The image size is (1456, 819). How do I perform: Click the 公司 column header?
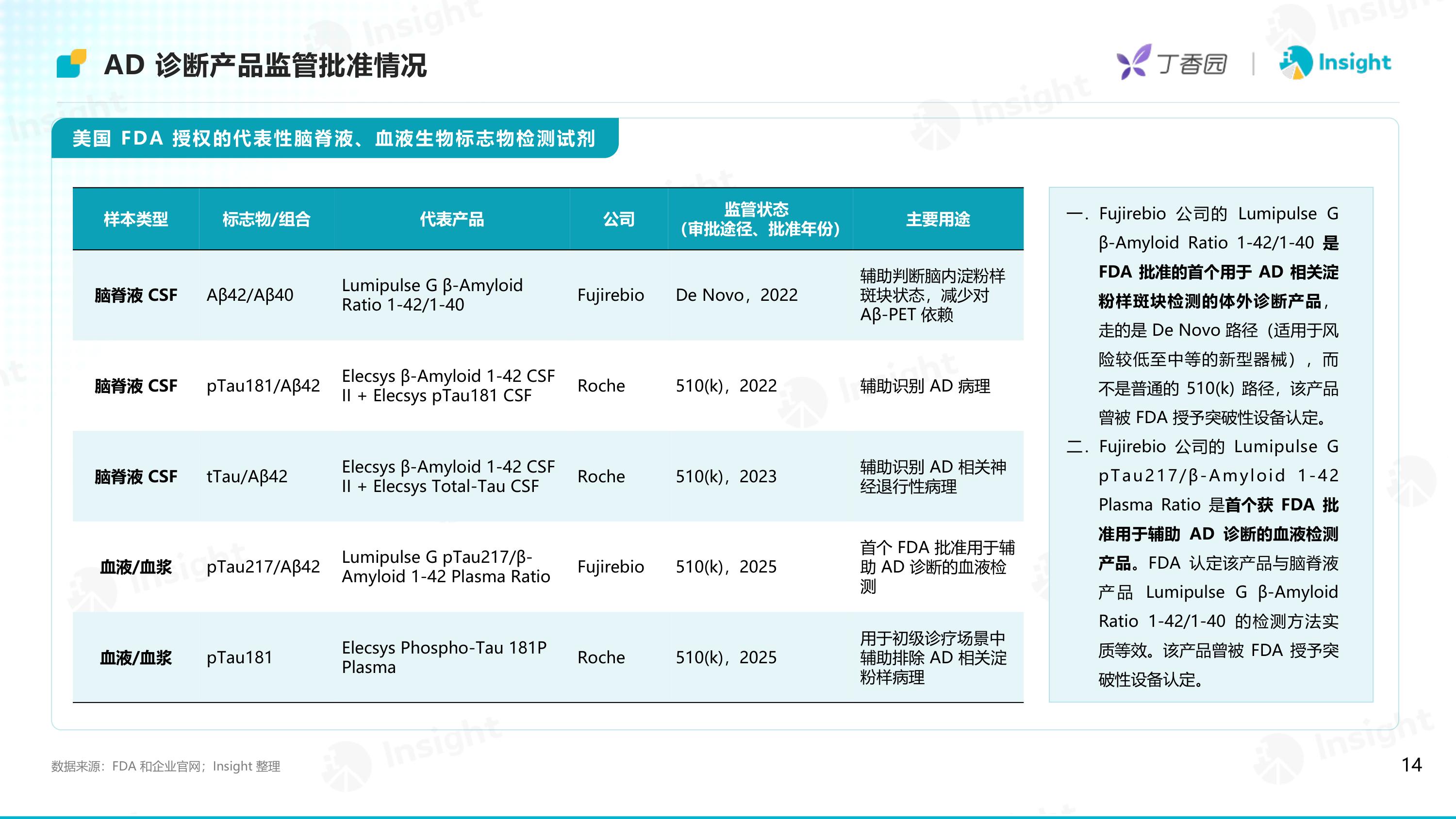click(x=619, y=219)
